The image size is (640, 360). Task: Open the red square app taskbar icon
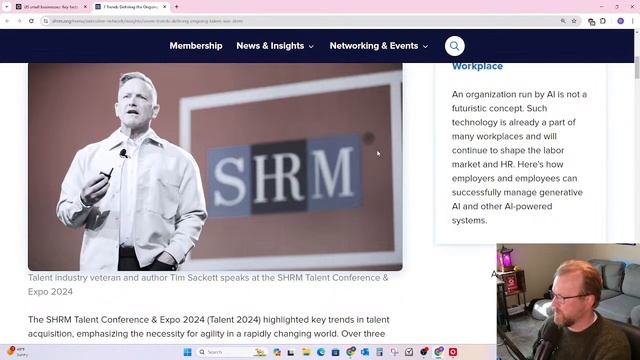point(453,352)
